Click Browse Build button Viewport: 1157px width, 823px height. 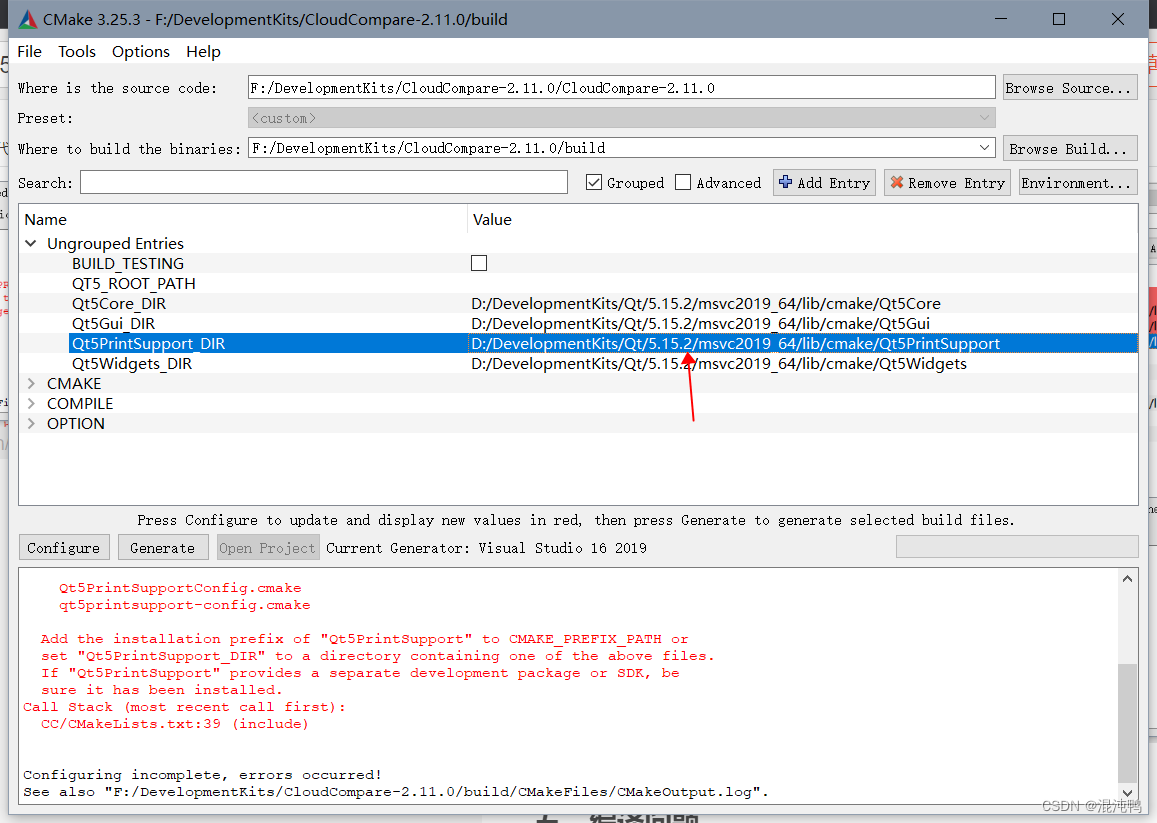(x=1070, y=148)
